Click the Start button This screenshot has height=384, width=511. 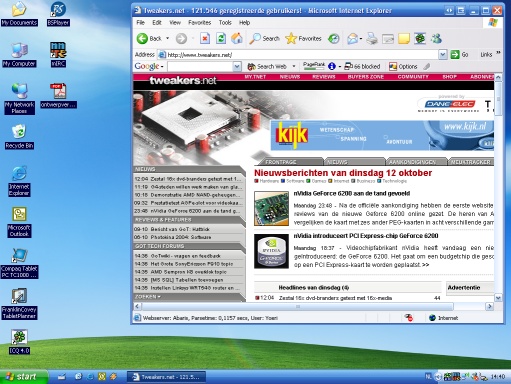tap(23, 377)
